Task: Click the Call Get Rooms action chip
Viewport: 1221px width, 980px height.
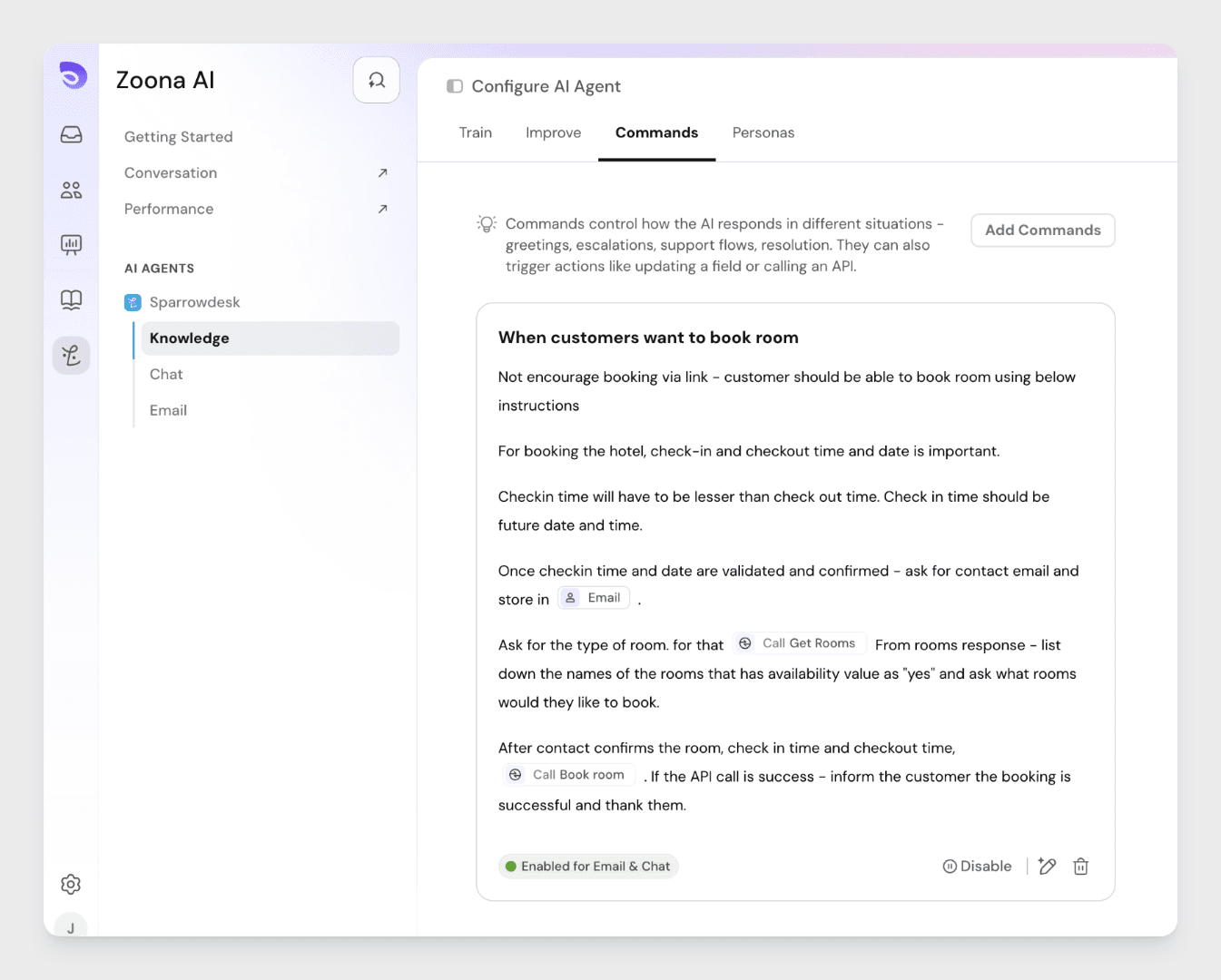Action: point(800,643)
